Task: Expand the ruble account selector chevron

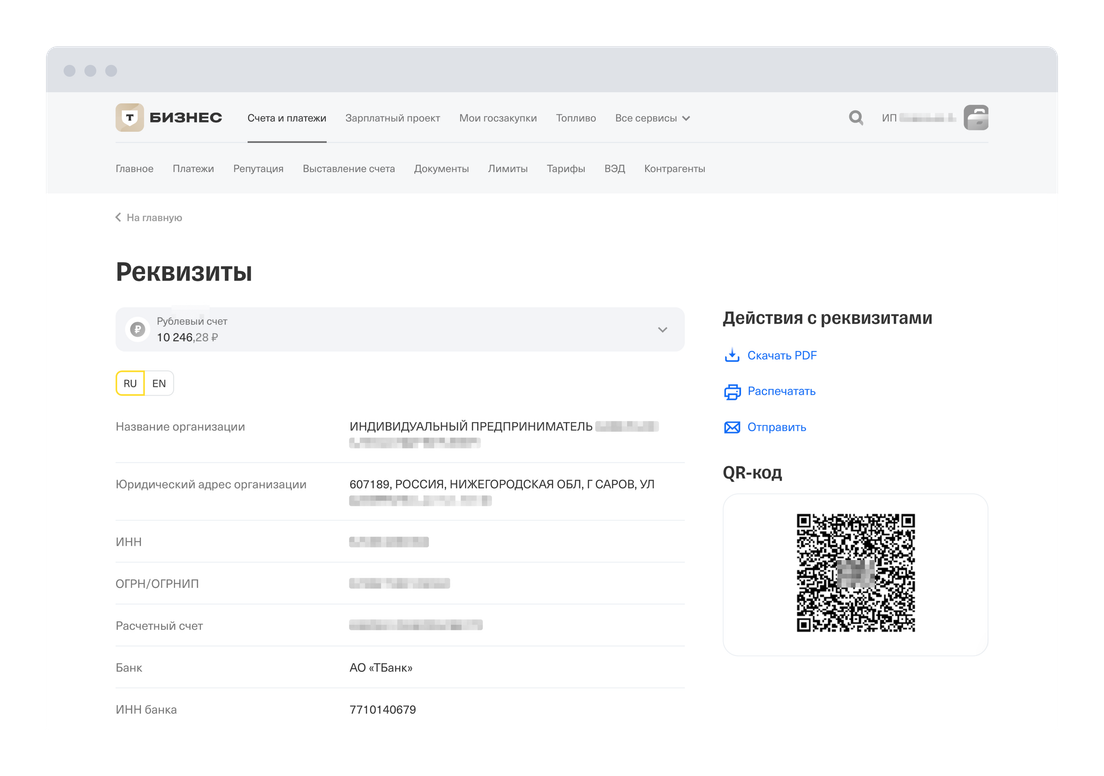Action: point(662,330)
